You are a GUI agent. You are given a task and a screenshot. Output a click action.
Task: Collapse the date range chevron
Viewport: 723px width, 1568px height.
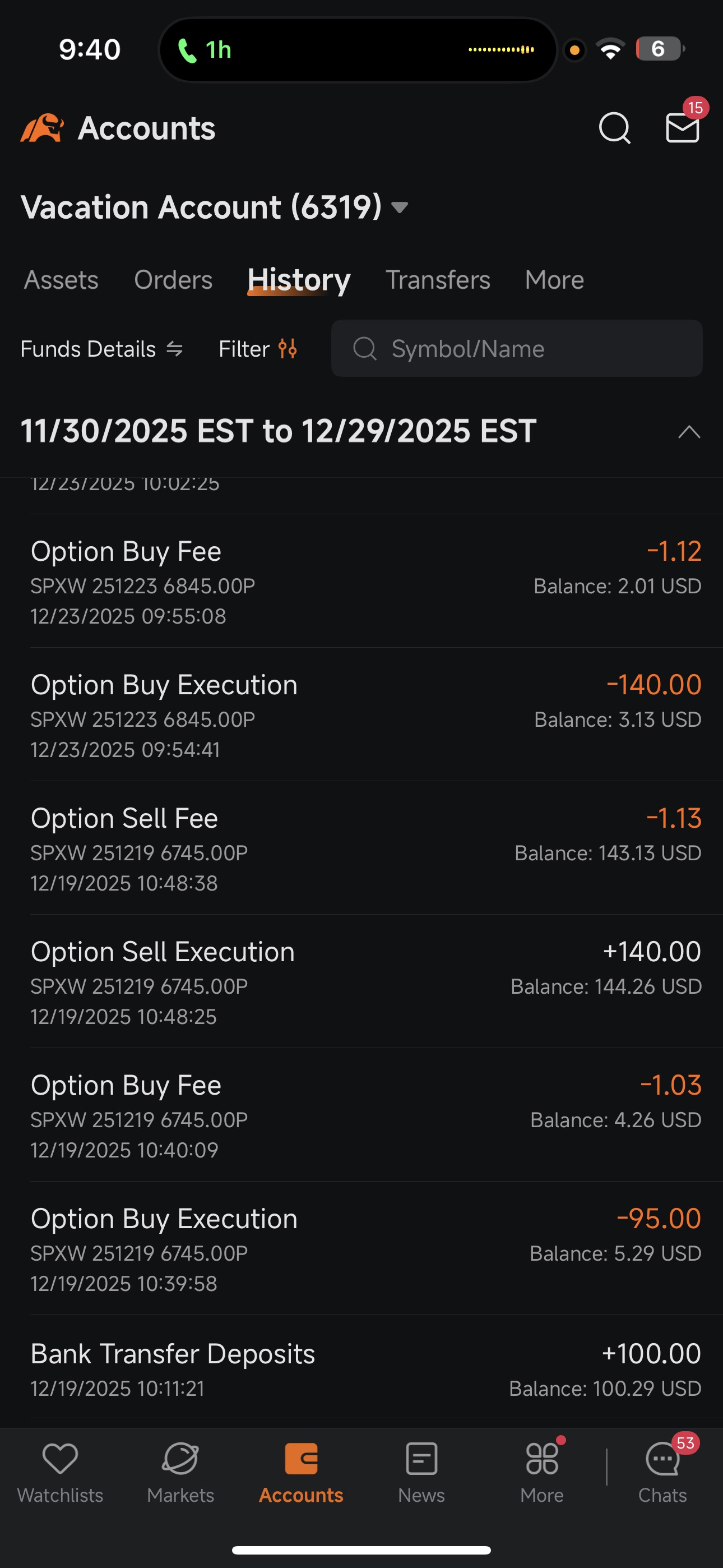pyautogui.click(x=689, y=432)
